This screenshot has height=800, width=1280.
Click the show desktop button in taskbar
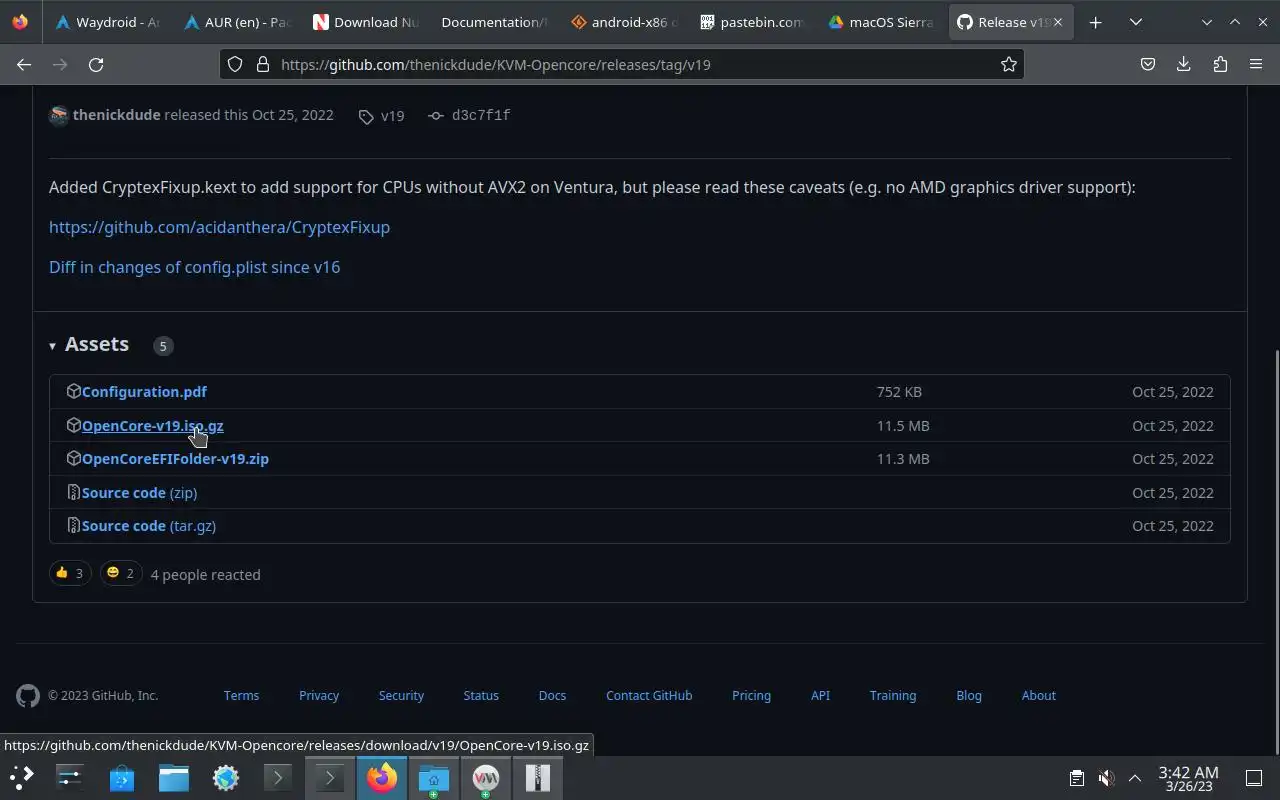[1254, 778]
